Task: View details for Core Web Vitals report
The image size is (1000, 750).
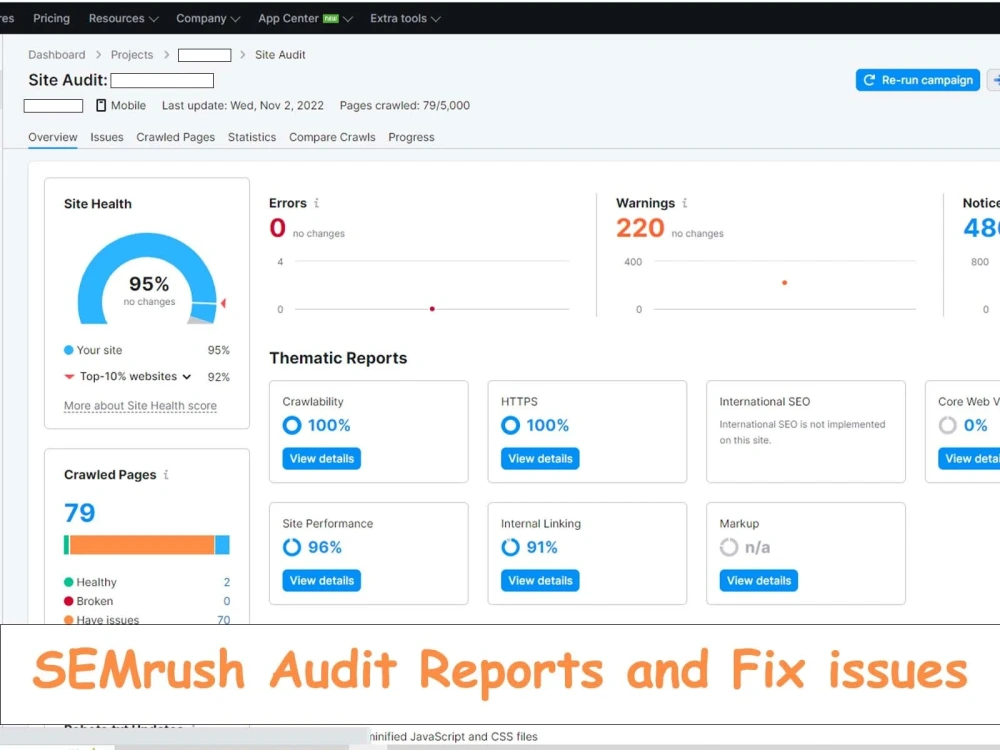Action: click(969, 459)
